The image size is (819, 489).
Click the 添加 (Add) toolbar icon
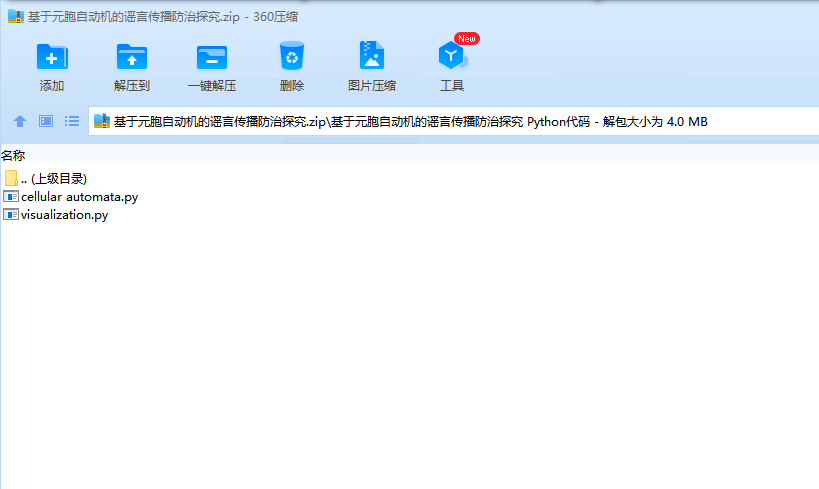pyautogui.click(x=52, y=56)
